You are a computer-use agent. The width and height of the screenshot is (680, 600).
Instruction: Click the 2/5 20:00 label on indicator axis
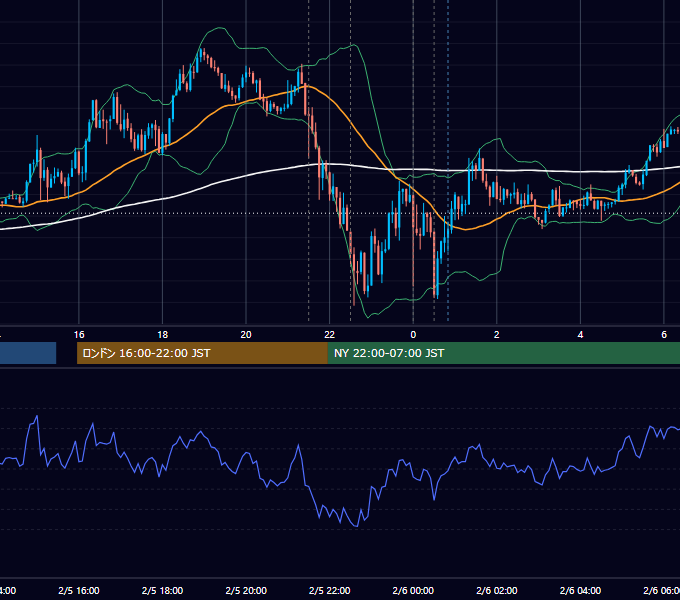coord(246,591)
